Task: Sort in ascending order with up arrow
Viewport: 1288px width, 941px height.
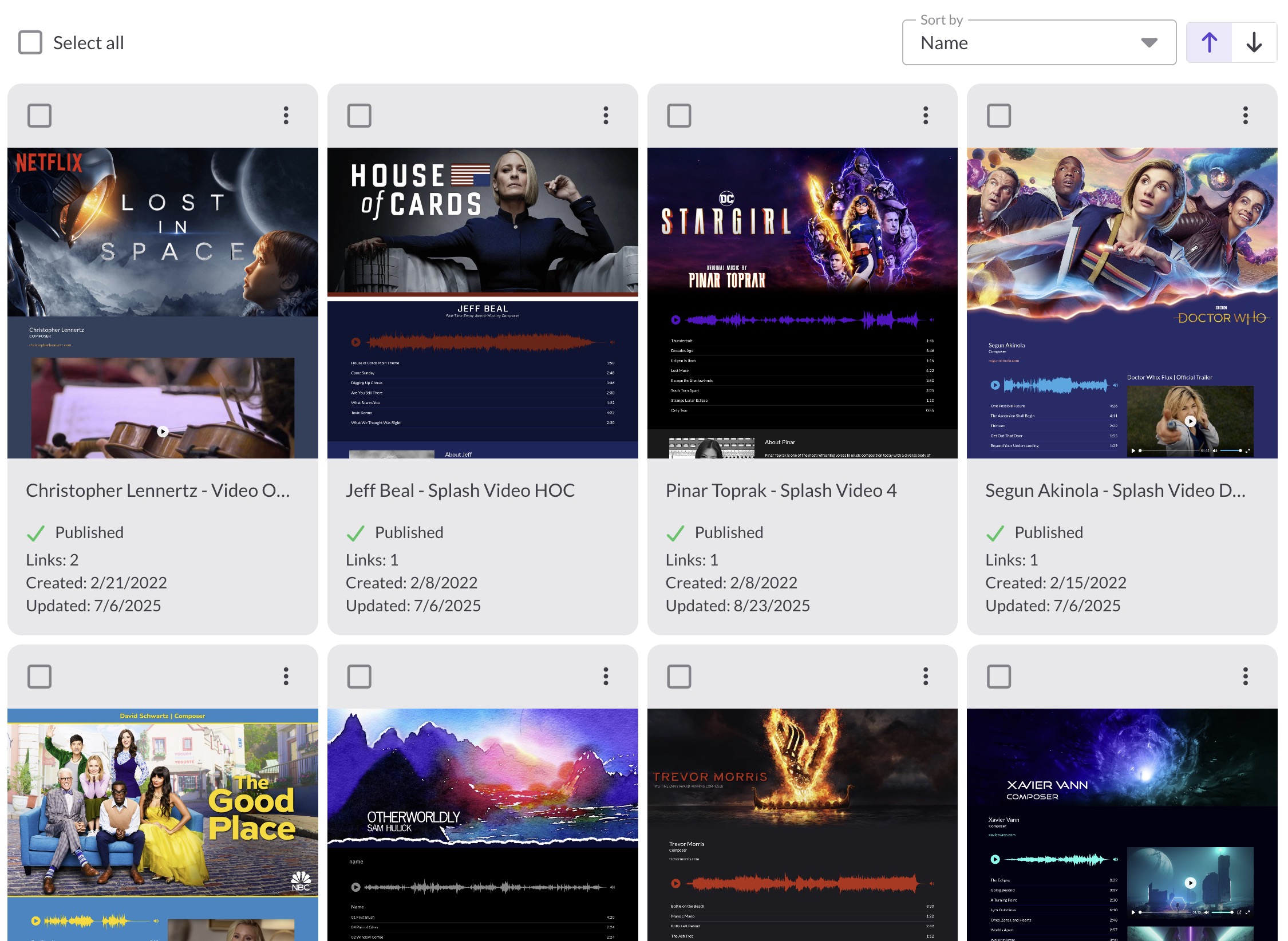Action: click(x=1209, y=42)
